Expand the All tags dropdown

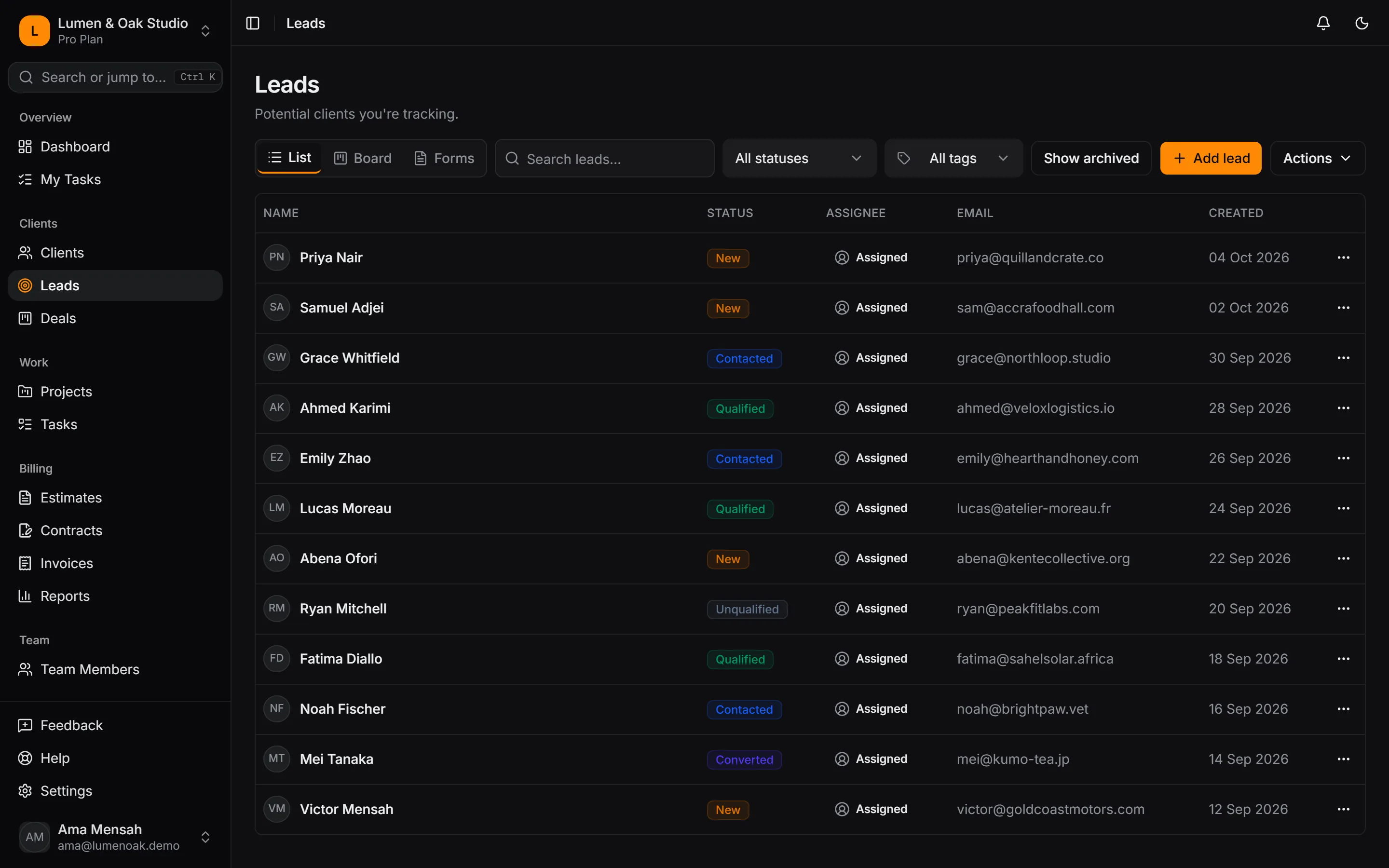(953, 159)
